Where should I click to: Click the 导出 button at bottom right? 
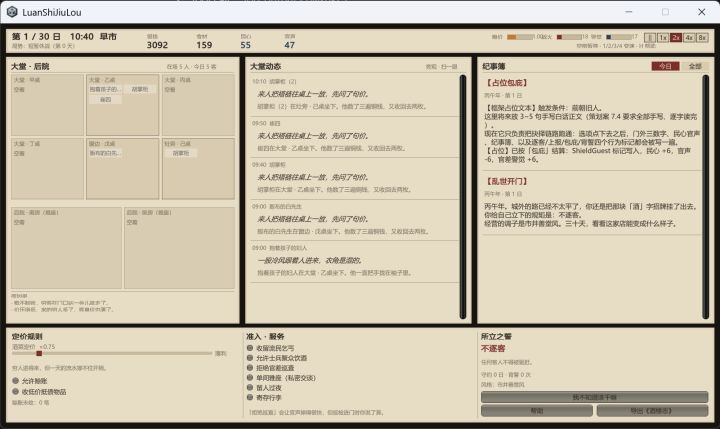coord(652,411)
